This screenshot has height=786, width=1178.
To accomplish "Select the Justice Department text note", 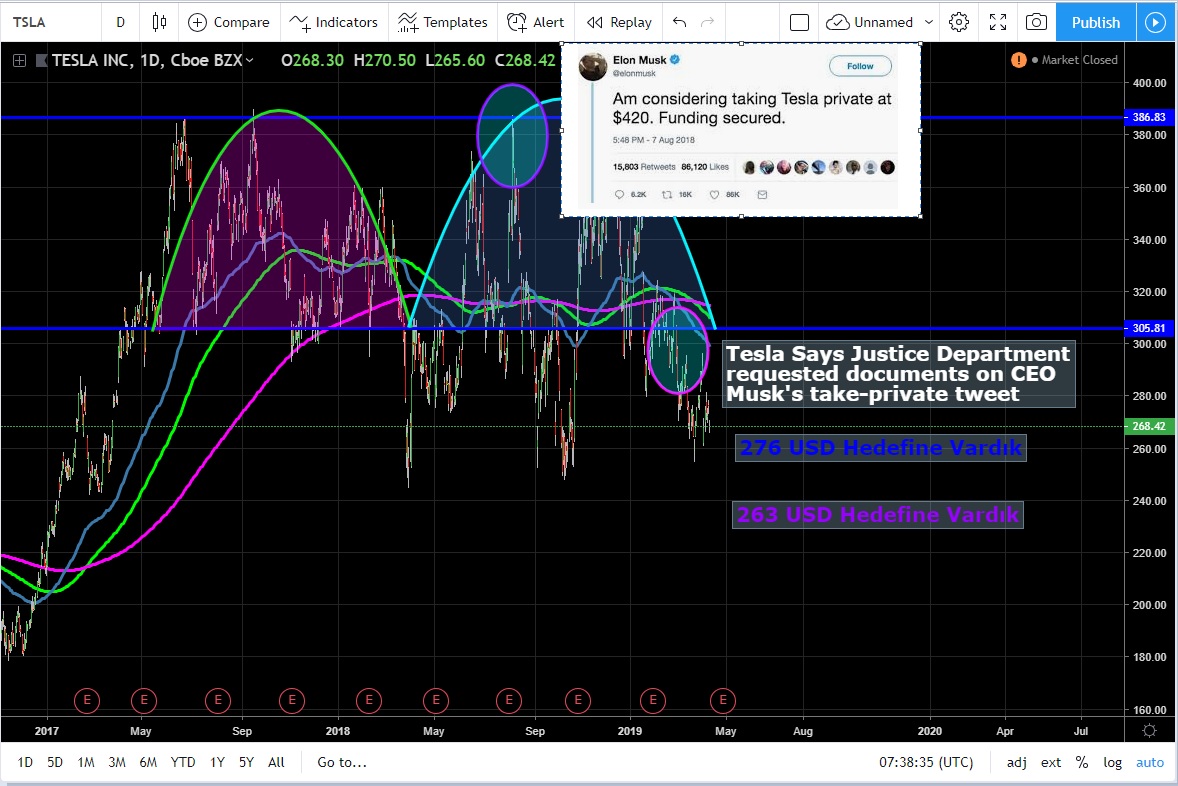I will pyautogui.click(x=899, y=374).
